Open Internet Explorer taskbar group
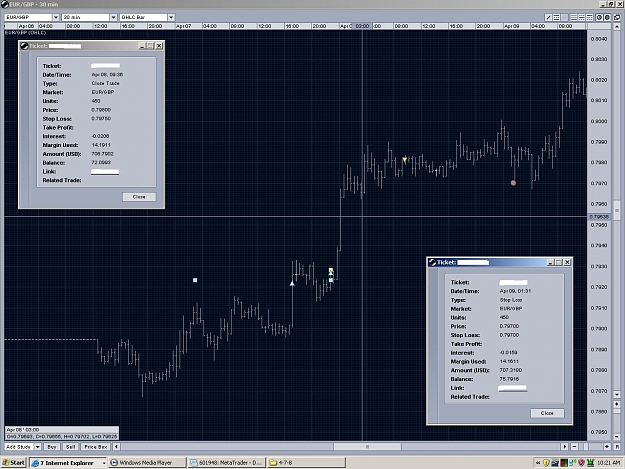 coord(68,463)
